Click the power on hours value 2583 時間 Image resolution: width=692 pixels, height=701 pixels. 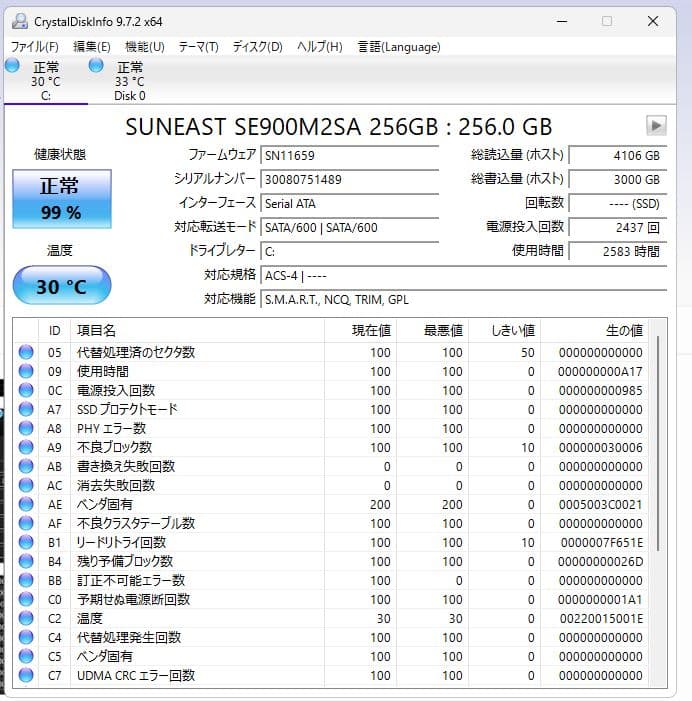coord(618,252)
